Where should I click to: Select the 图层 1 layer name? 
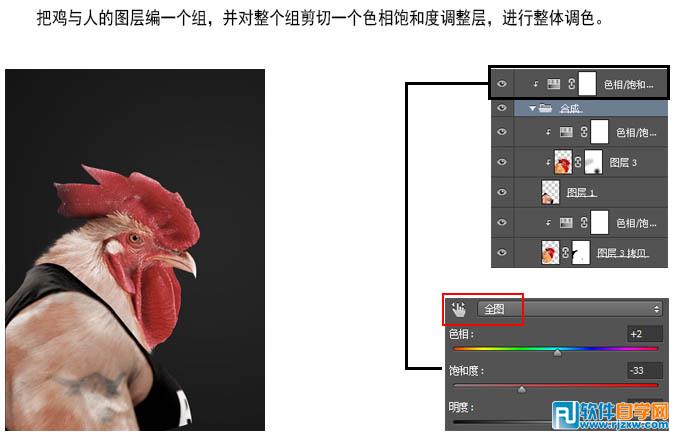[582, 193]
